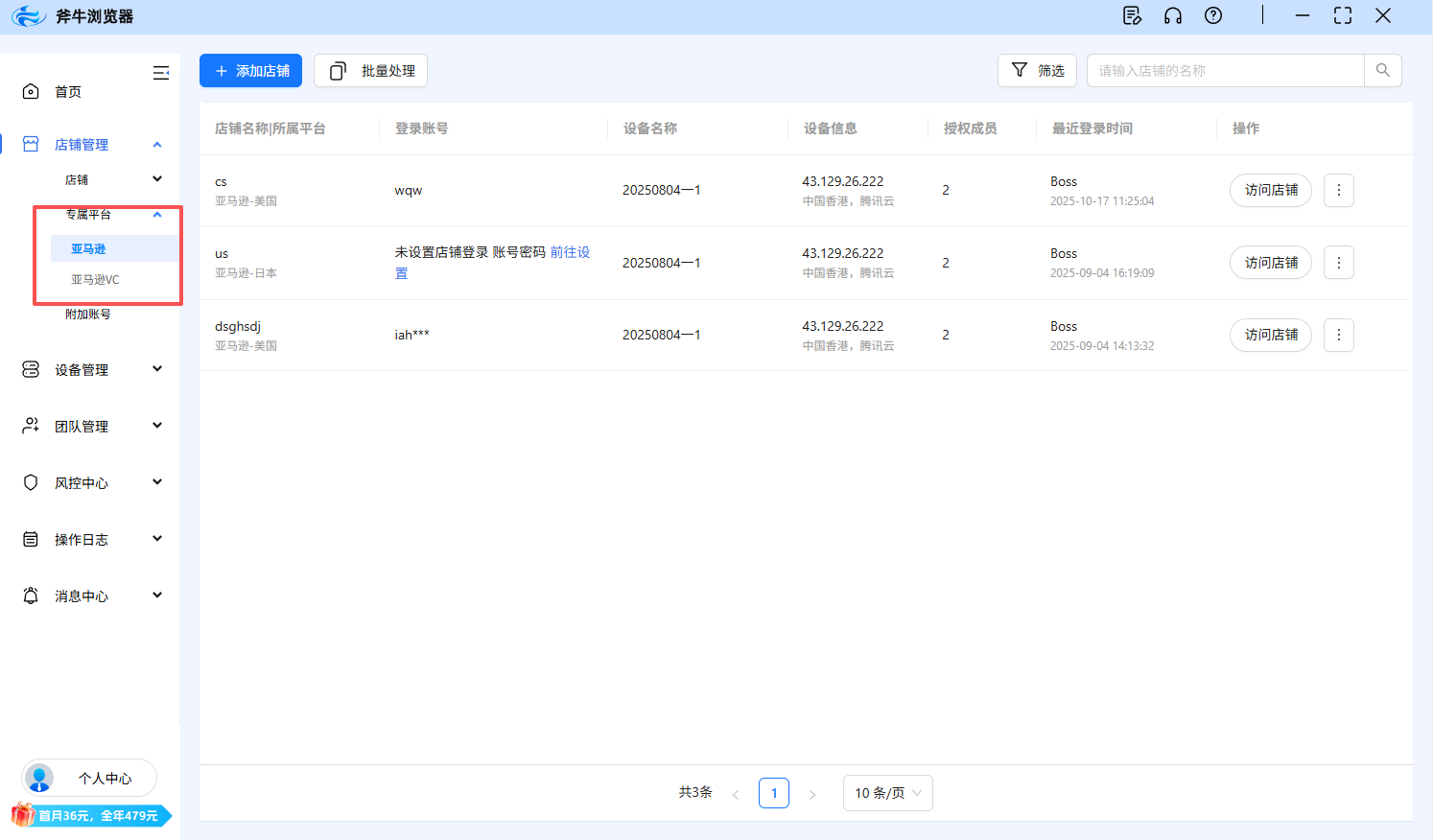Click the 设备管理 devices icon

[29, 368]
